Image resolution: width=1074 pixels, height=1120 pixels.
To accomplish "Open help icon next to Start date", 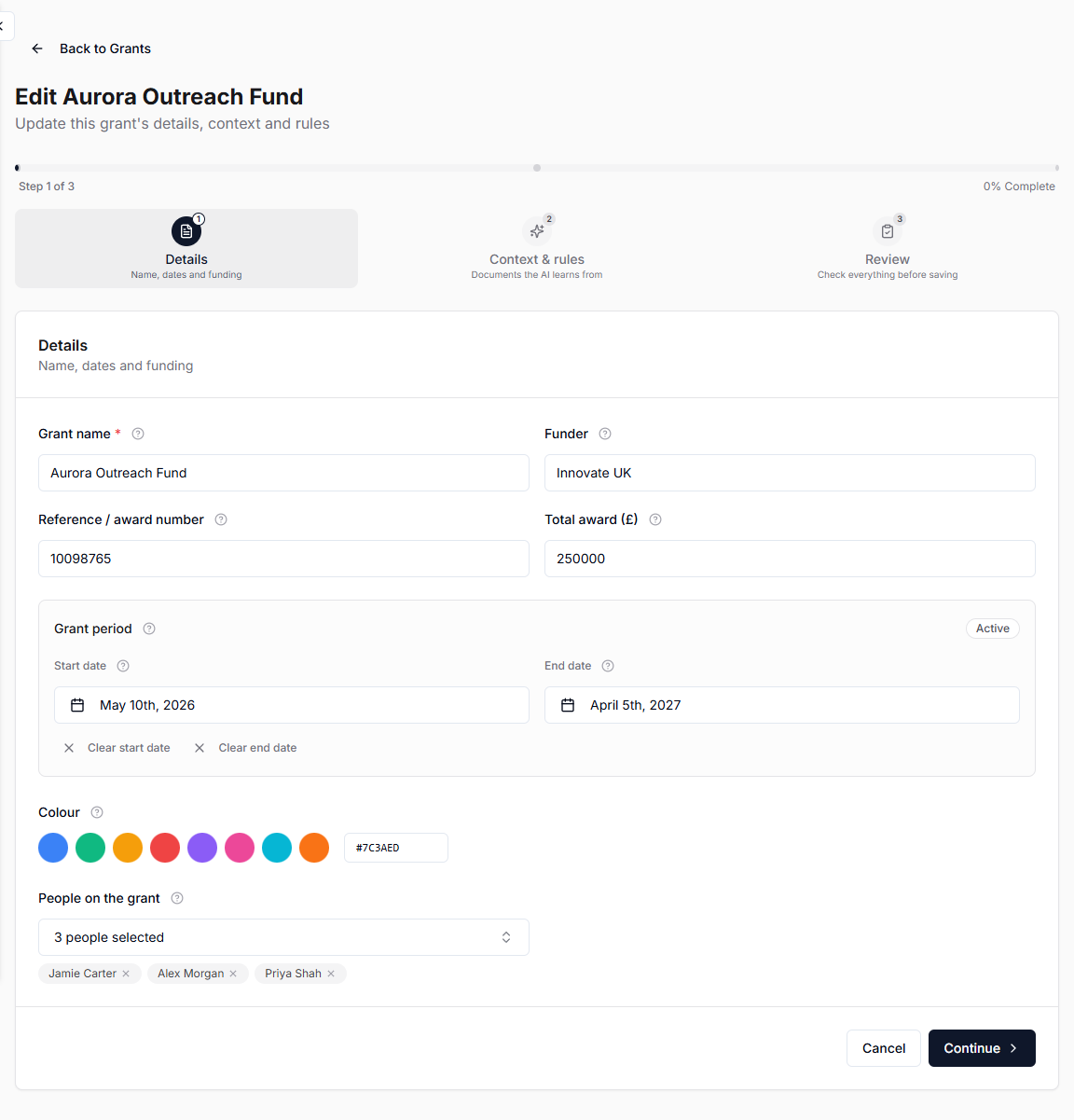I will (x=123, y=666).
